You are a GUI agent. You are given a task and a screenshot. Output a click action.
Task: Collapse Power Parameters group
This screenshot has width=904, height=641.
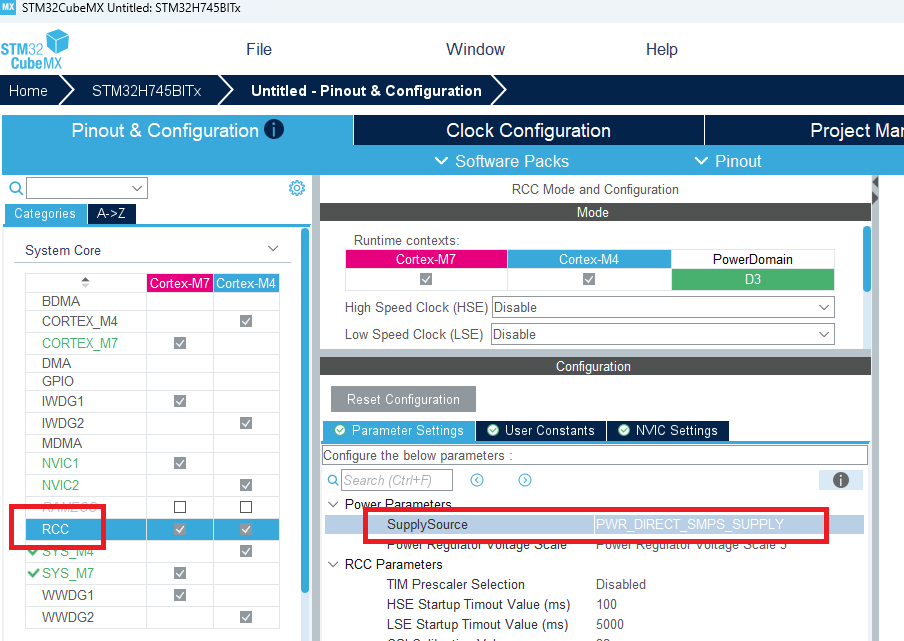pyautogui.click(x=333, y=504)
